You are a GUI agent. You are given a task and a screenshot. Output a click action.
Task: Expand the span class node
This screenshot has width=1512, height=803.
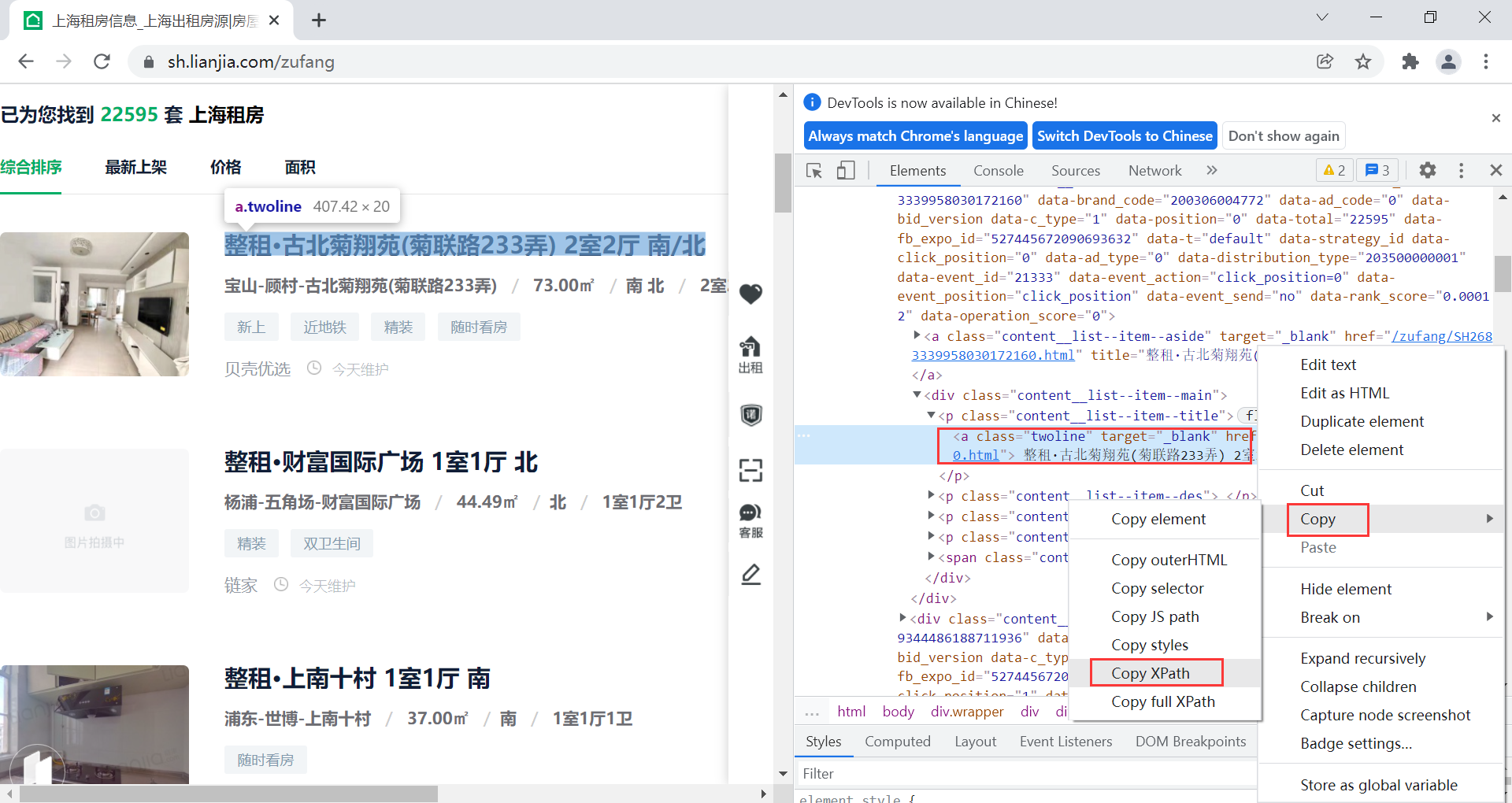(x=931, y=557)
